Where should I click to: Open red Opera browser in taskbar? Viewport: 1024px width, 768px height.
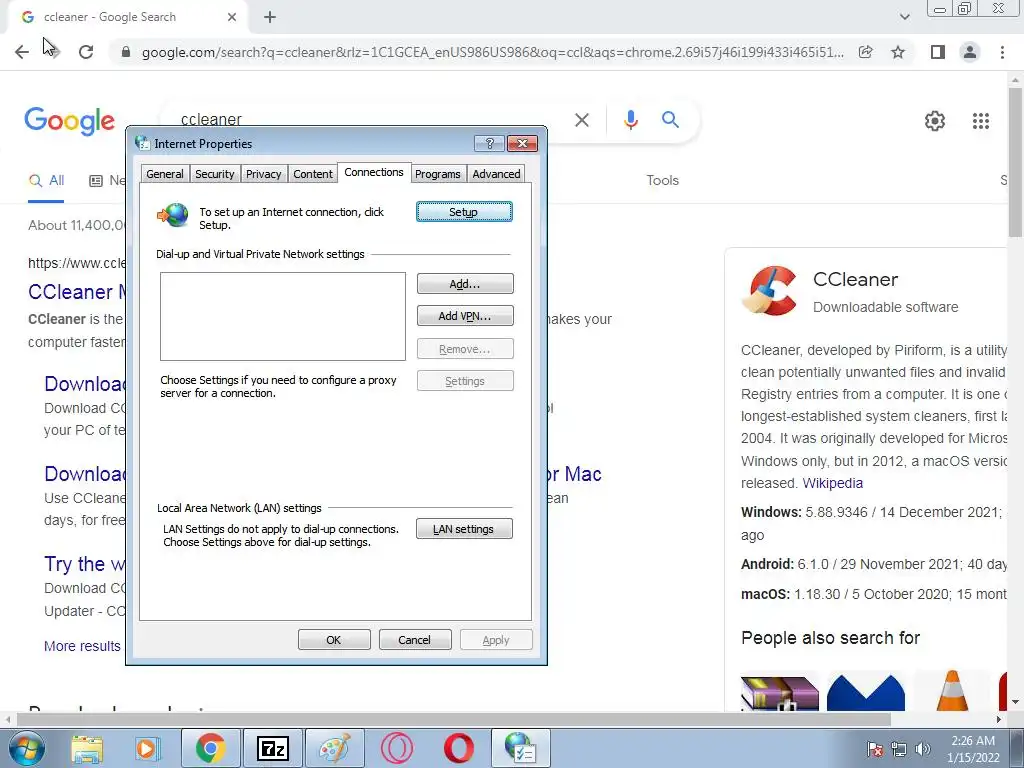tap(458, 748)
